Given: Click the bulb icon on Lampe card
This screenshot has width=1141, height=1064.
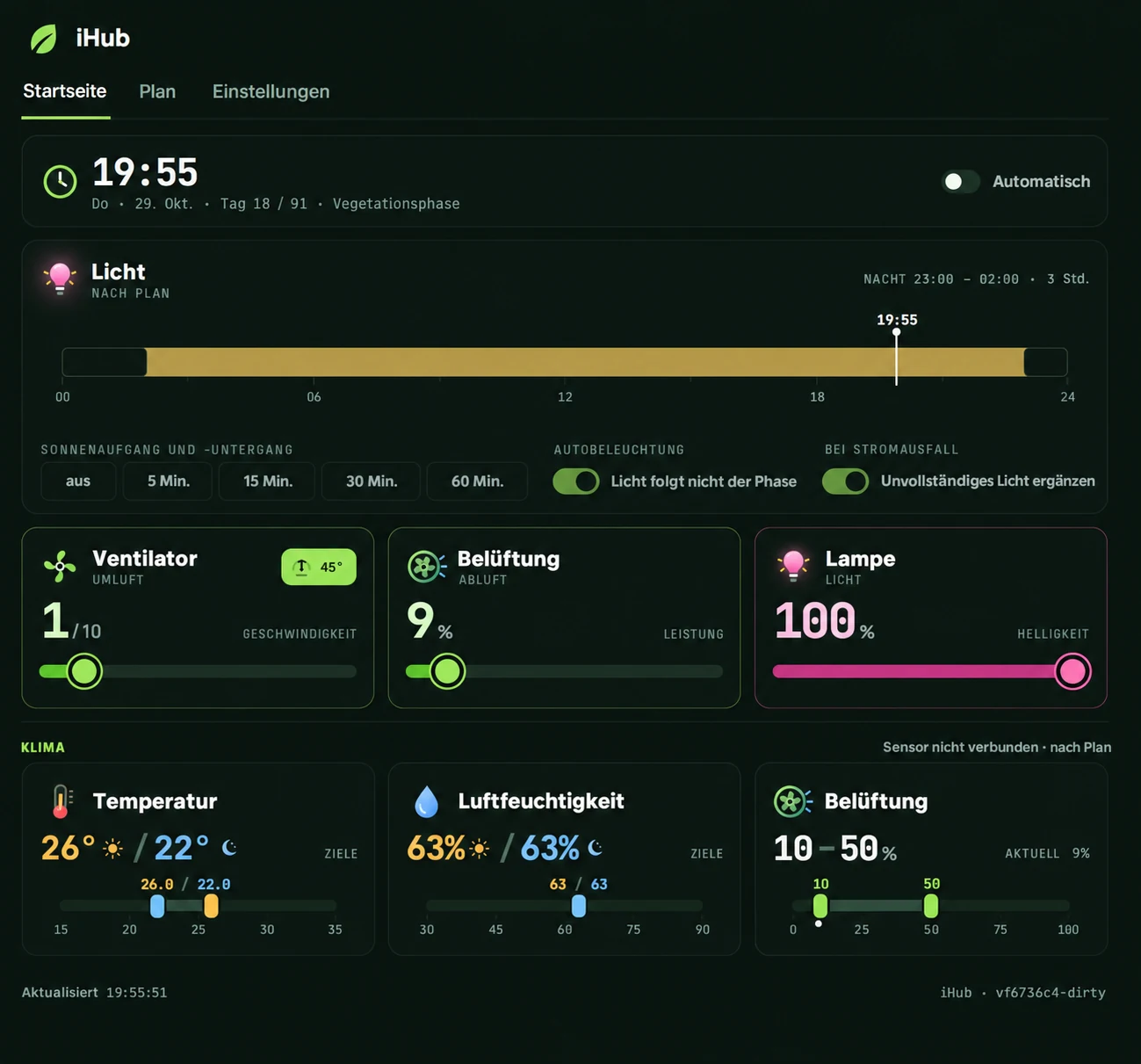Looking at the screenshot, I should pos(793,565).
